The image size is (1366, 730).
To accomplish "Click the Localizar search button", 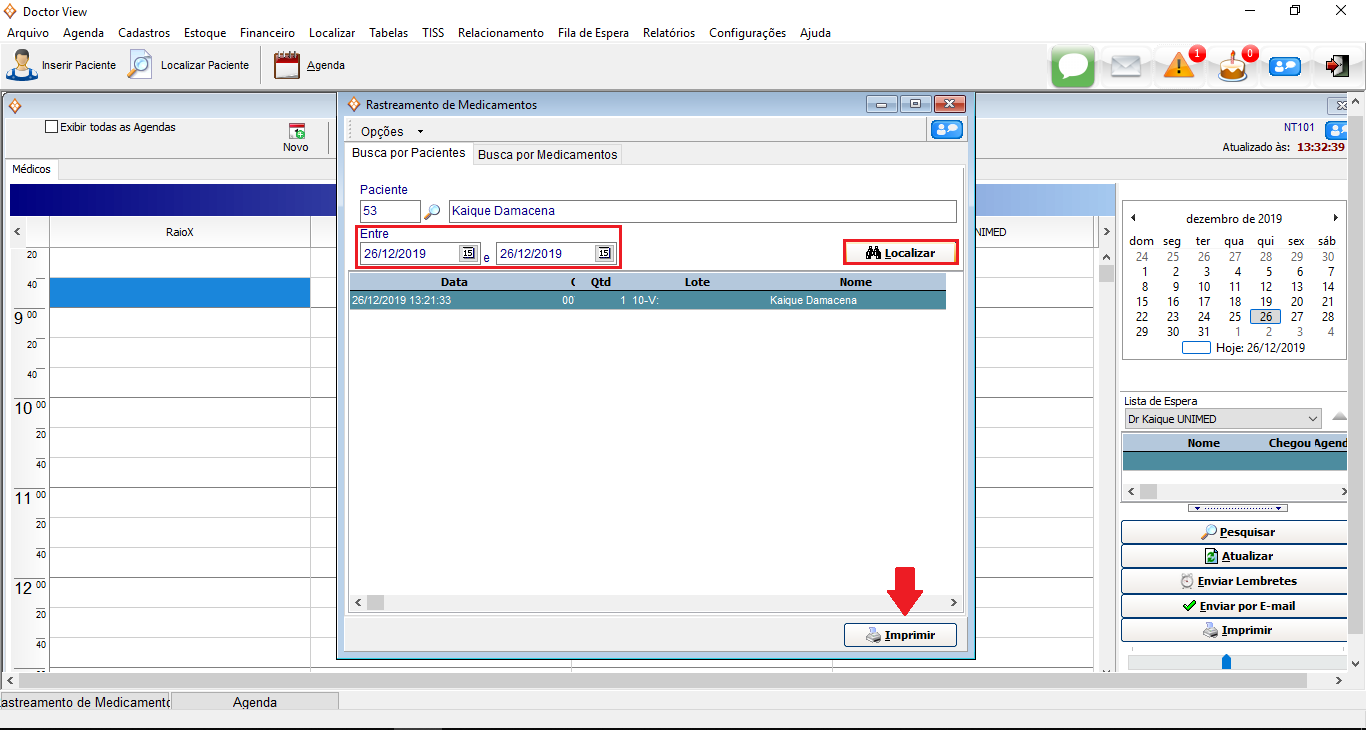I will pyautogui.click(x=900, y=253).
